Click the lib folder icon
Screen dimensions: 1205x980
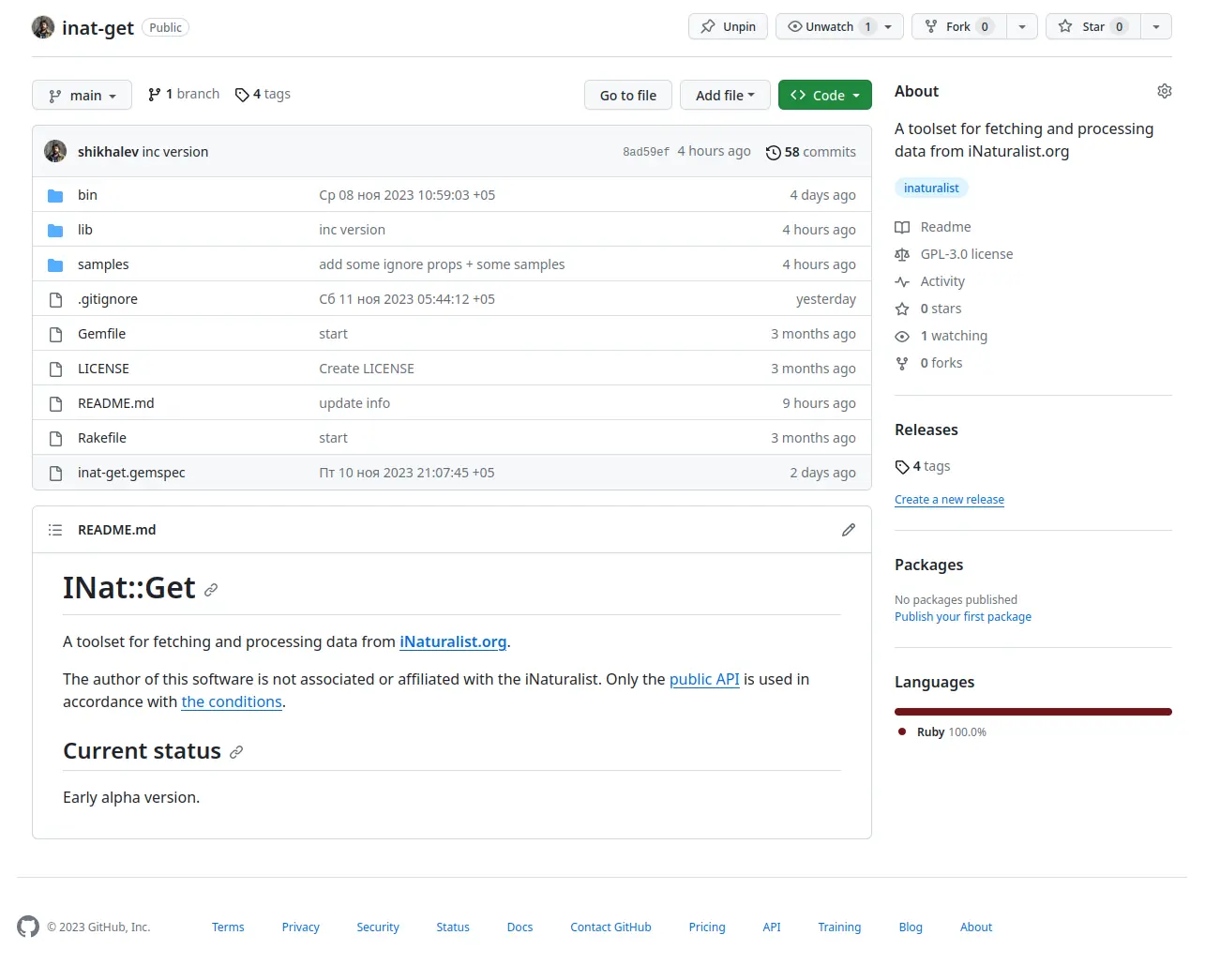[55, 230]
